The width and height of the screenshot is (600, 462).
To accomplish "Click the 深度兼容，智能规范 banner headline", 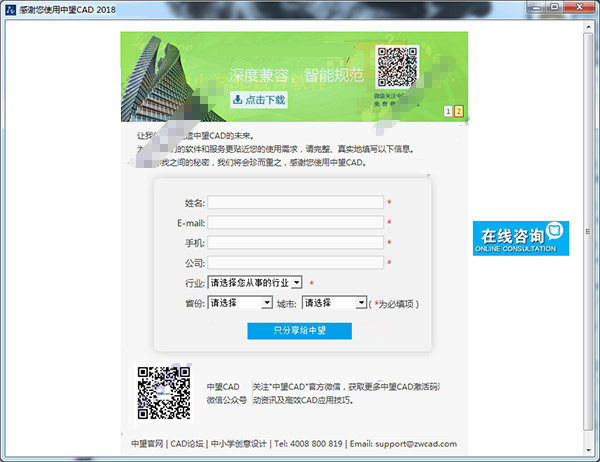I will (x=296, y=75).
